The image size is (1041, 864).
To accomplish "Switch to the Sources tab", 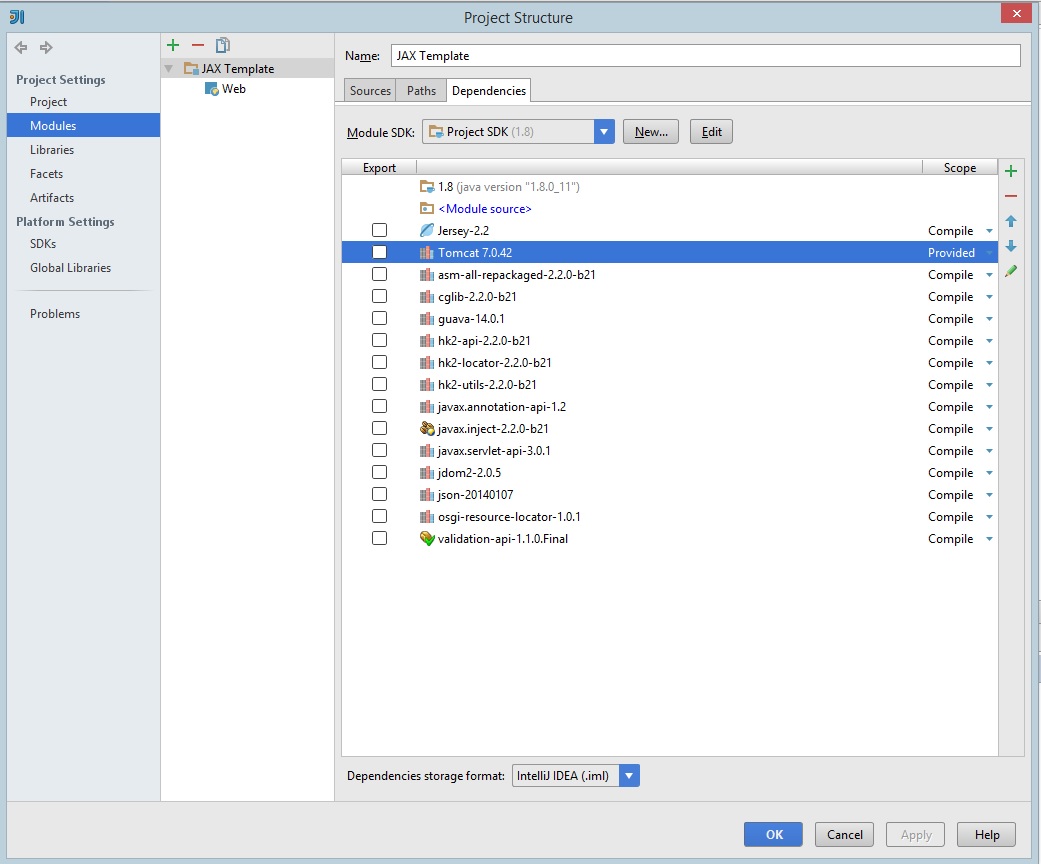I will 370,90.
